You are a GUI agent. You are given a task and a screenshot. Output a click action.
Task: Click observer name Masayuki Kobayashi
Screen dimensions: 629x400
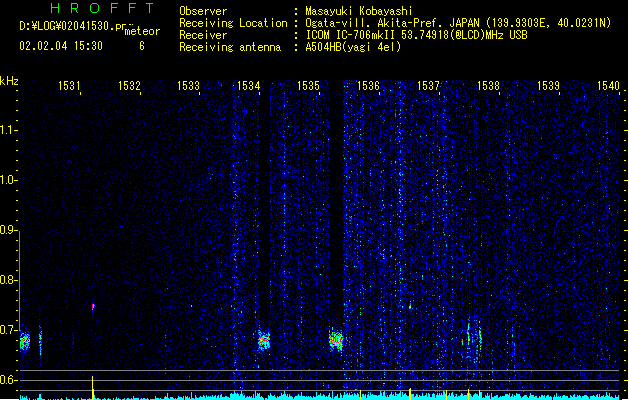pos(359,11)
